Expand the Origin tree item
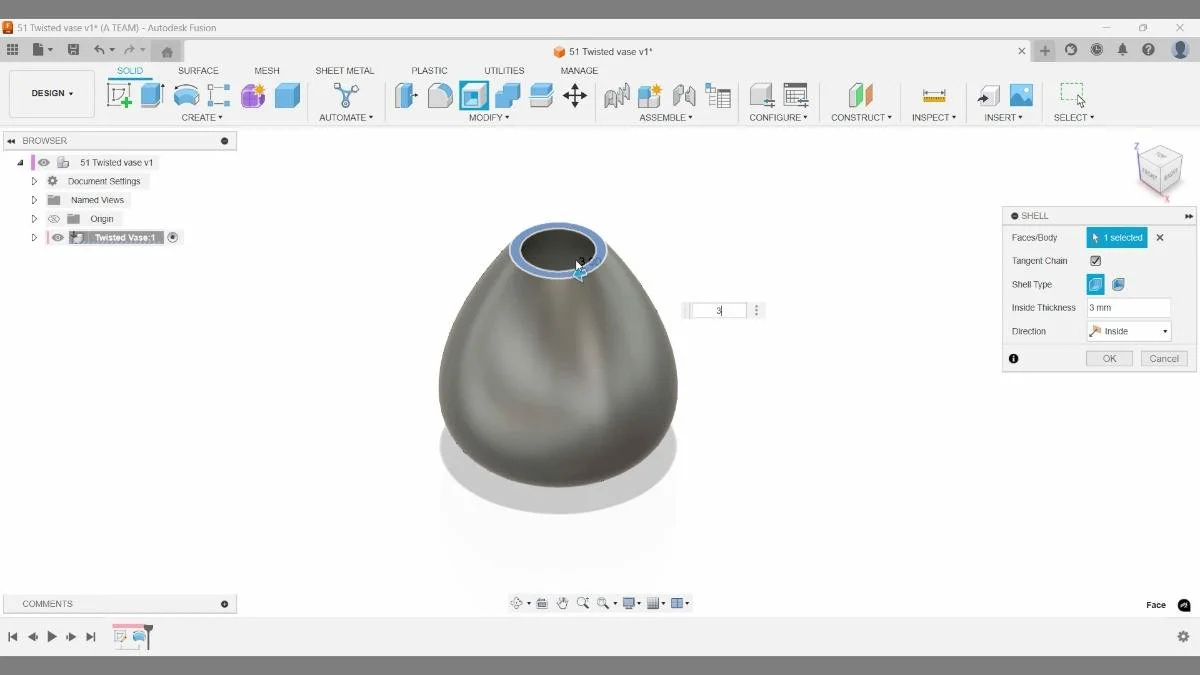Viewport: 1200px width, 675px height. tap(33, 218)
